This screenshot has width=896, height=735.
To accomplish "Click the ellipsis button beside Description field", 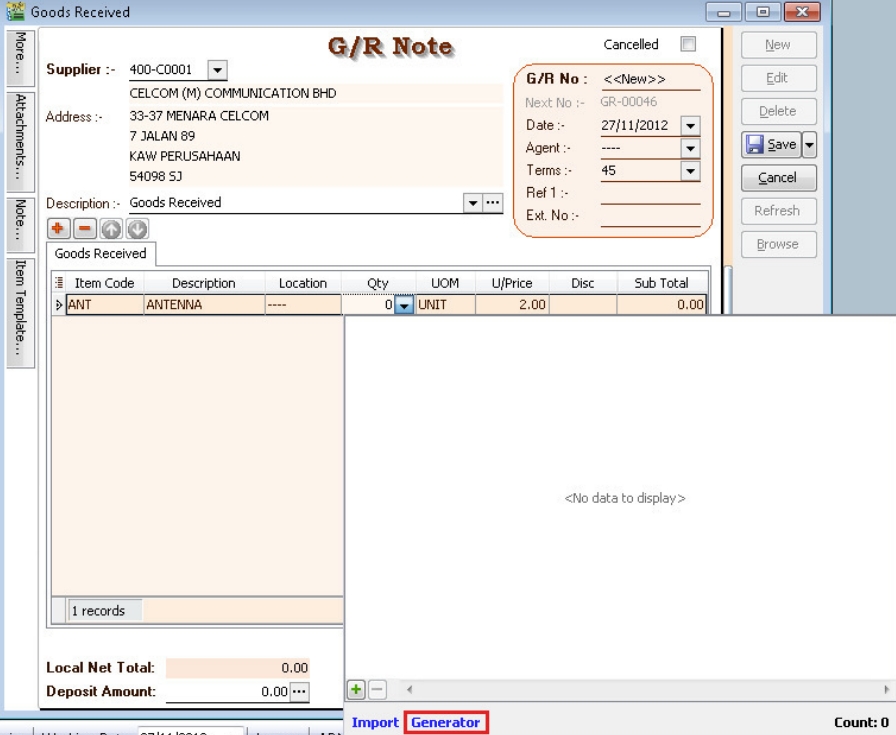I will point(492,202).
